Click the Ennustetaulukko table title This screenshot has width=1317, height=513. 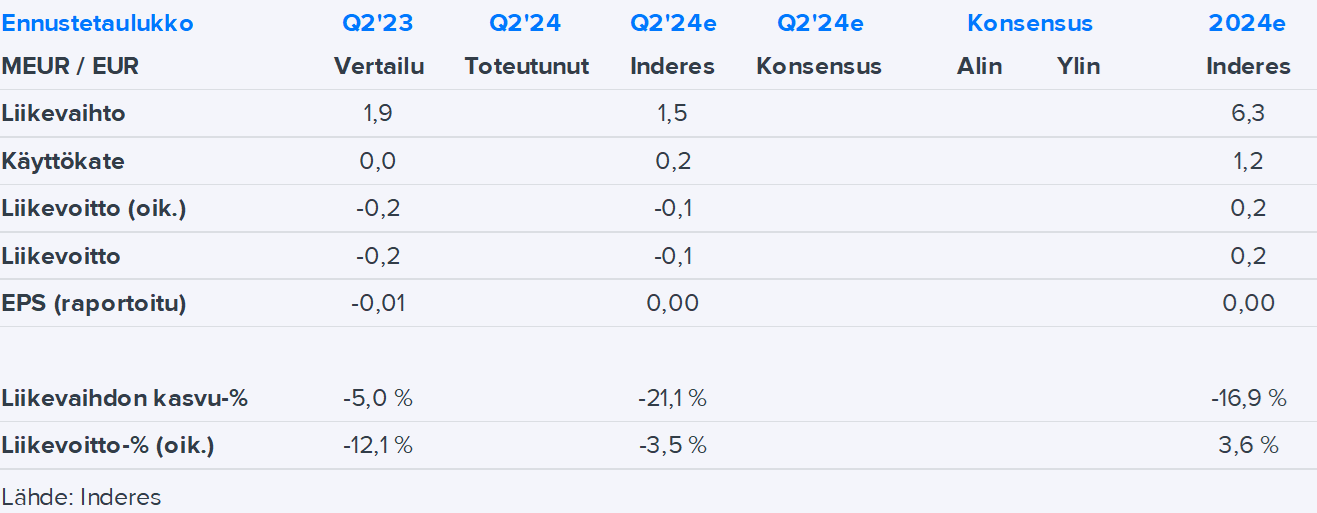[x=98, y=23]
